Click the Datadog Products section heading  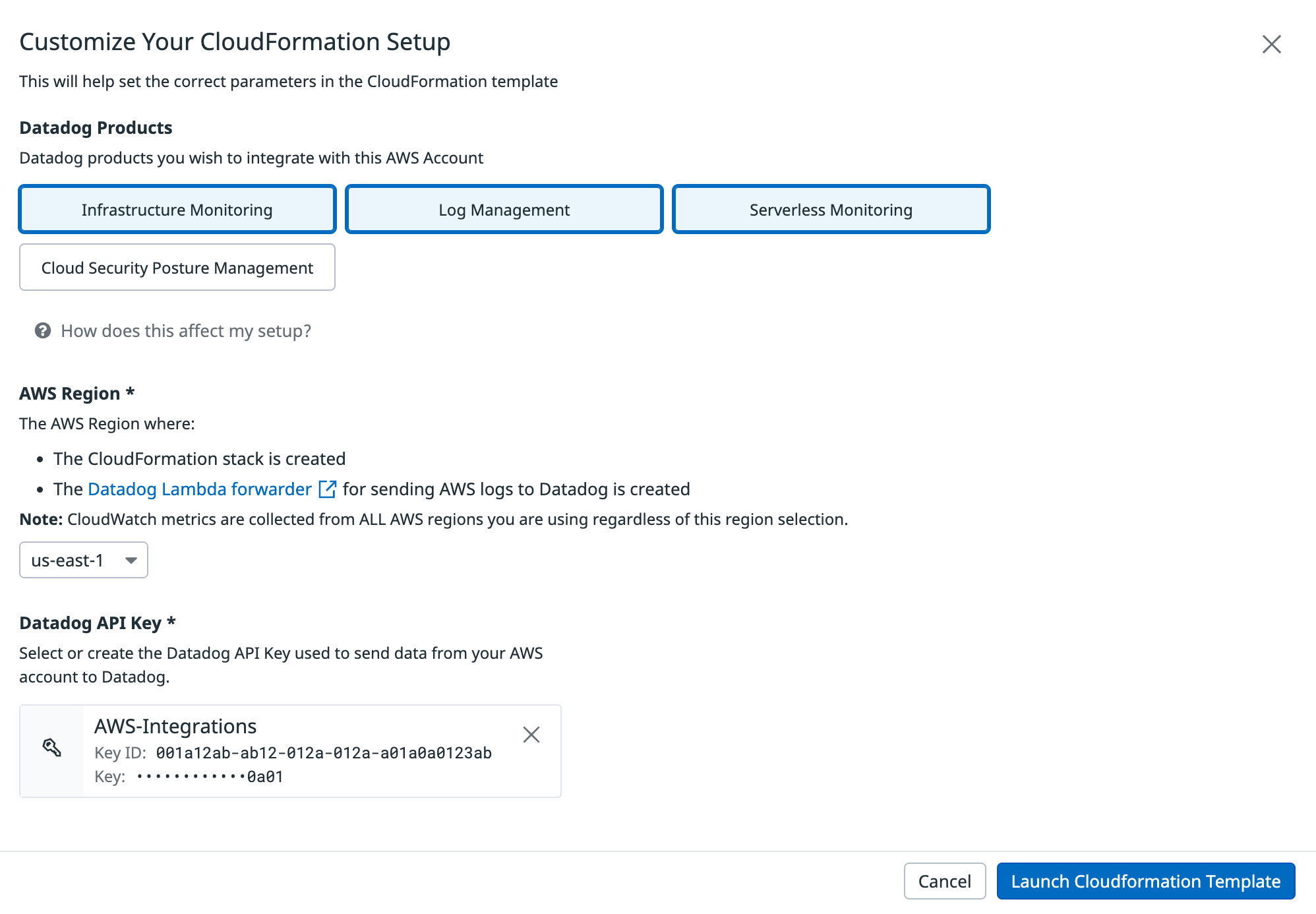(x=96, y=127)
